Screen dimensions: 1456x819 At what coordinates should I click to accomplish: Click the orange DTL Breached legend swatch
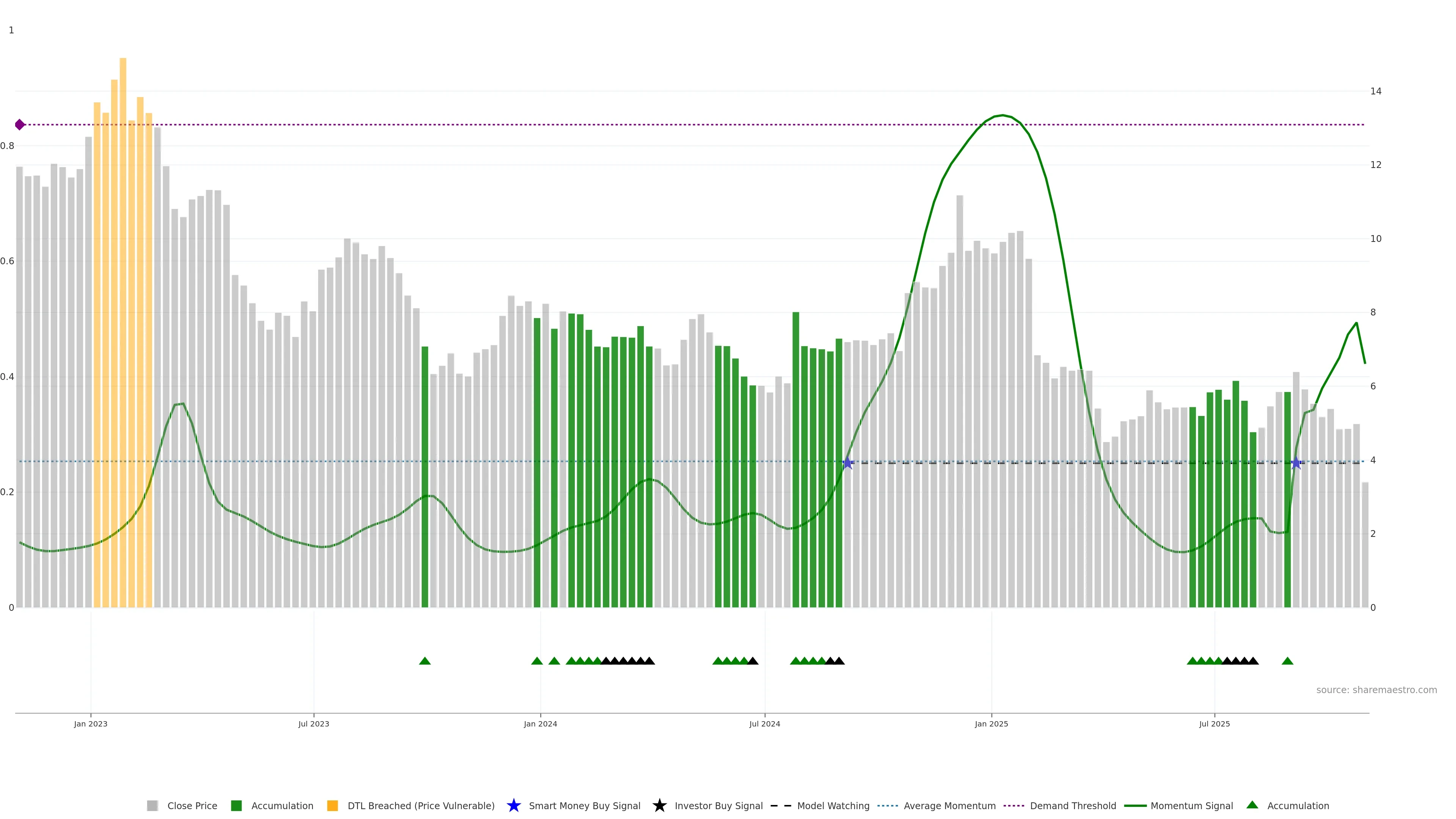333,805
